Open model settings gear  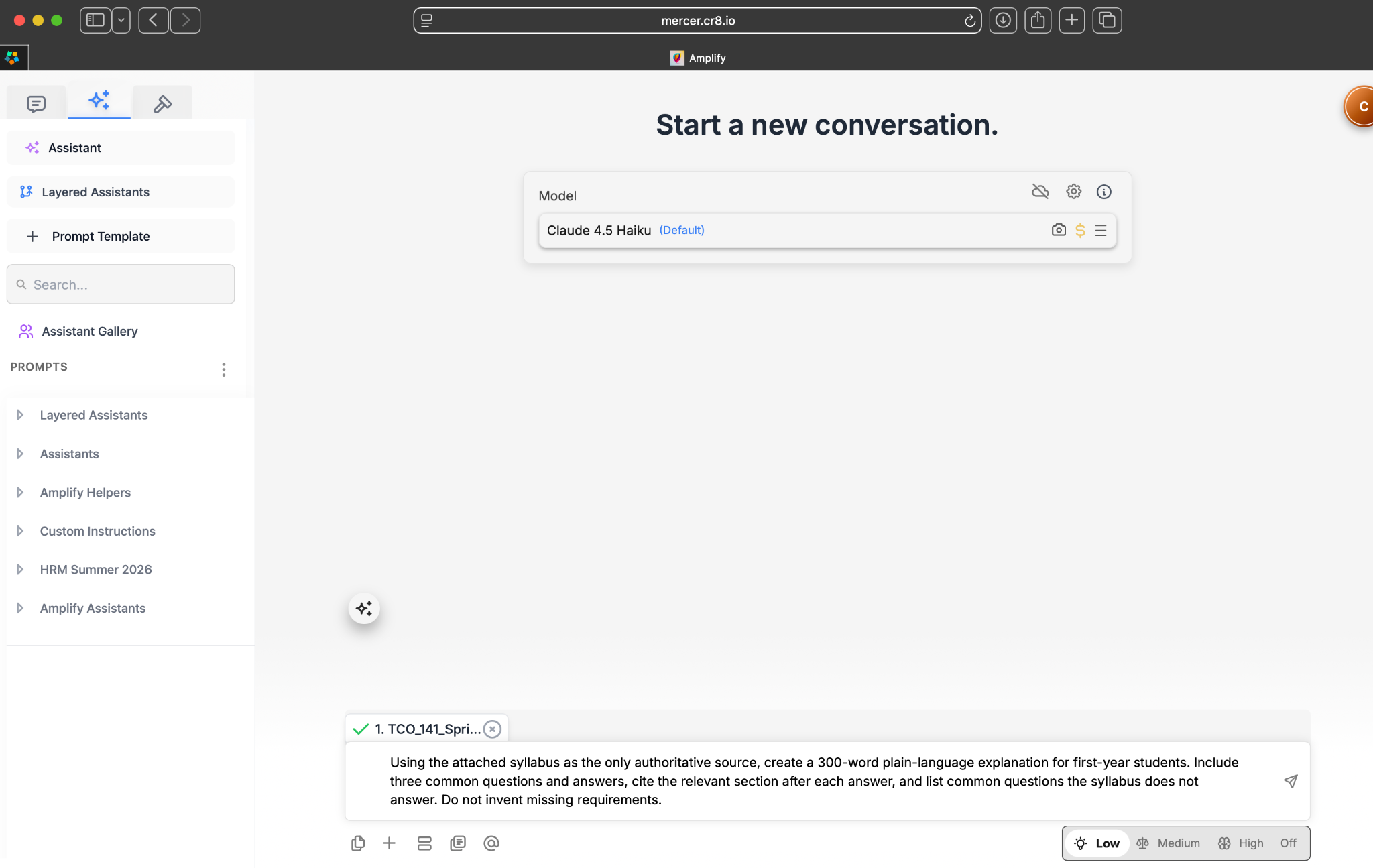pyautogui.click(x=1073, y=192)
